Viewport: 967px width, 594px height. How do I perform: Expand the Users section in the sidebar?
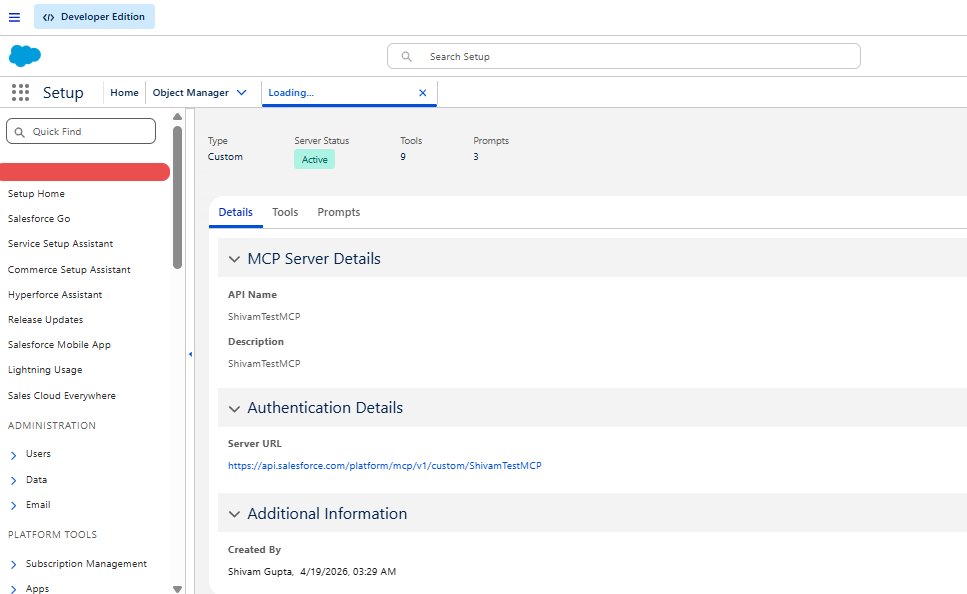pos(12,454)
